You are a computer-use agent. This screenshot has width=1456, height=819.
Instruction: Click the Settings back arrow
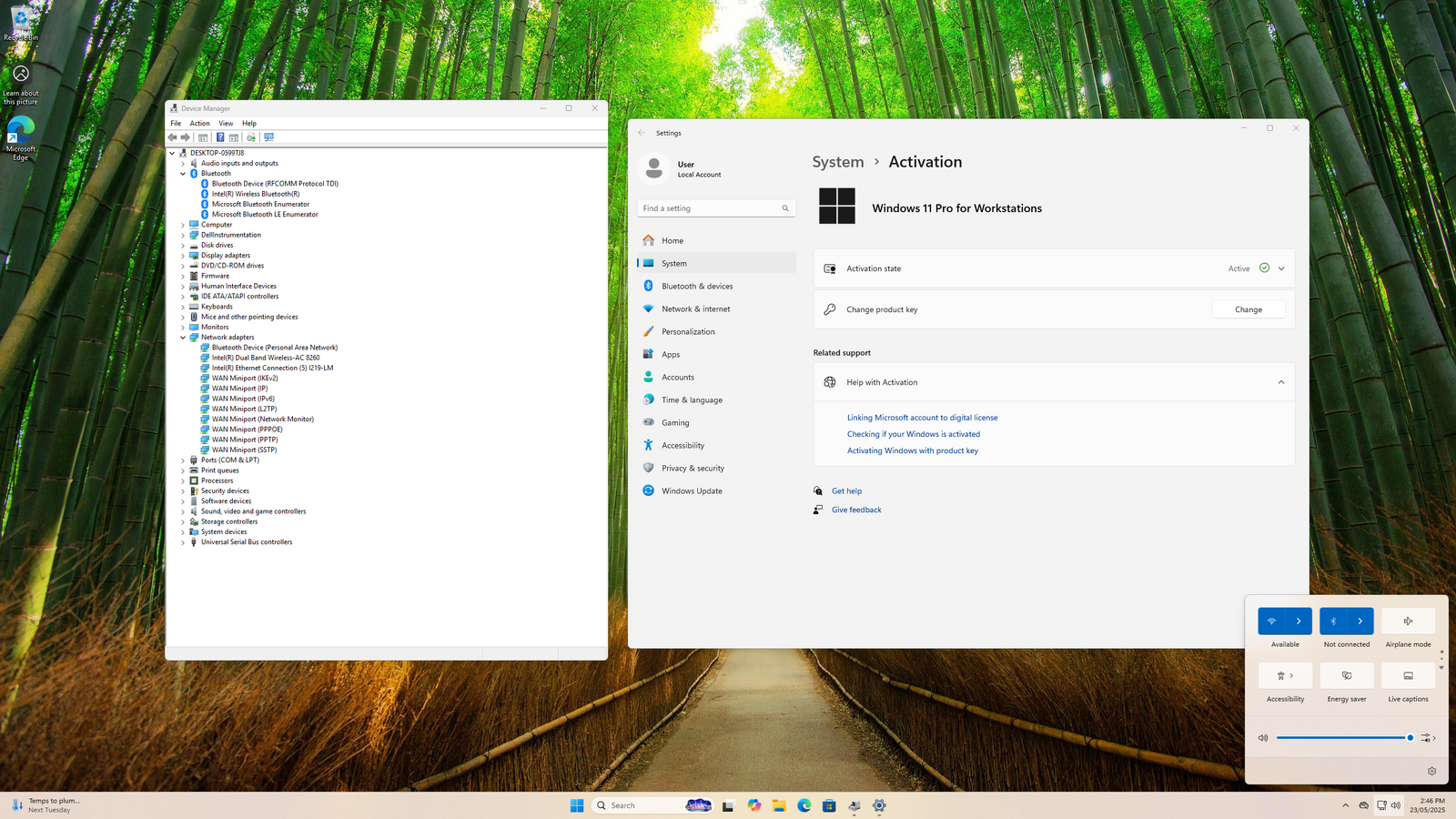(x=642, y=133)
